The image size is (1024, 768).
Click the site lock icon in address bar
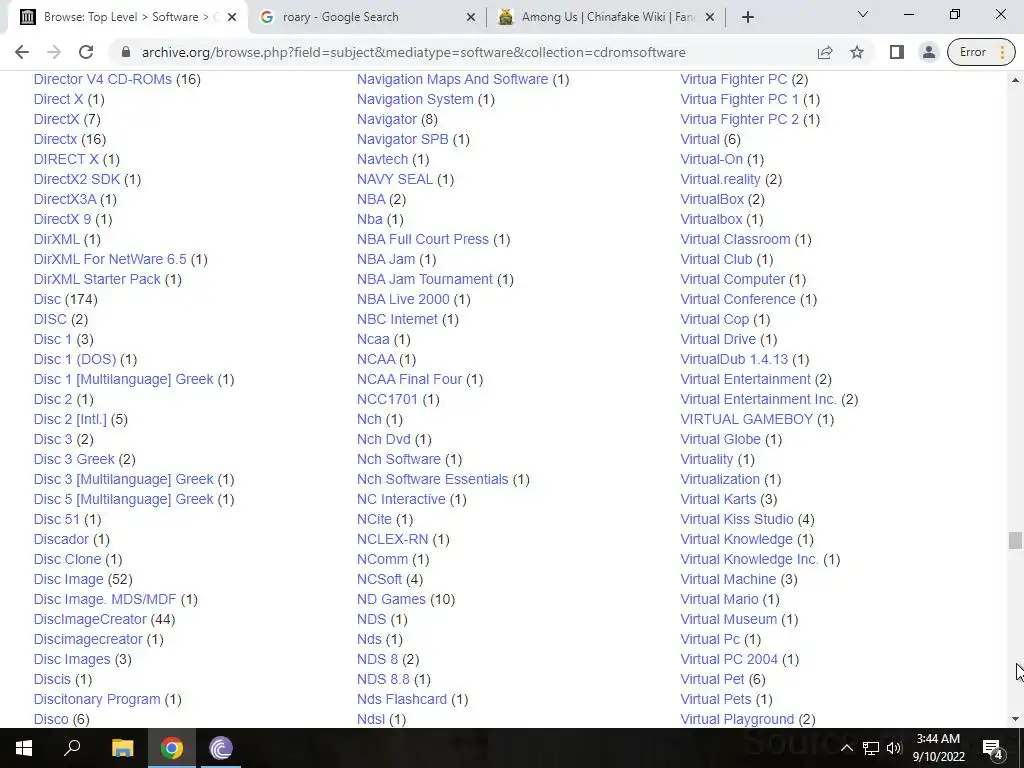coord(127,52)
